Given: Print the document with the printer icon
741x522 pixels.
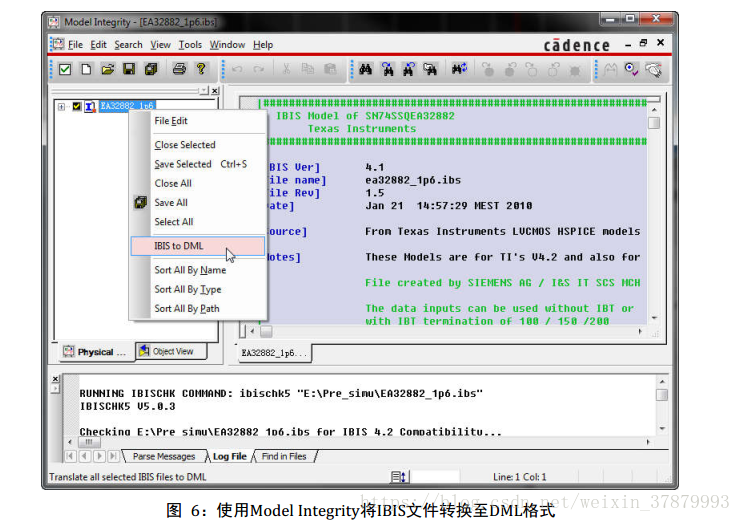Looking at the screenshot, I should tap(179, 69).
